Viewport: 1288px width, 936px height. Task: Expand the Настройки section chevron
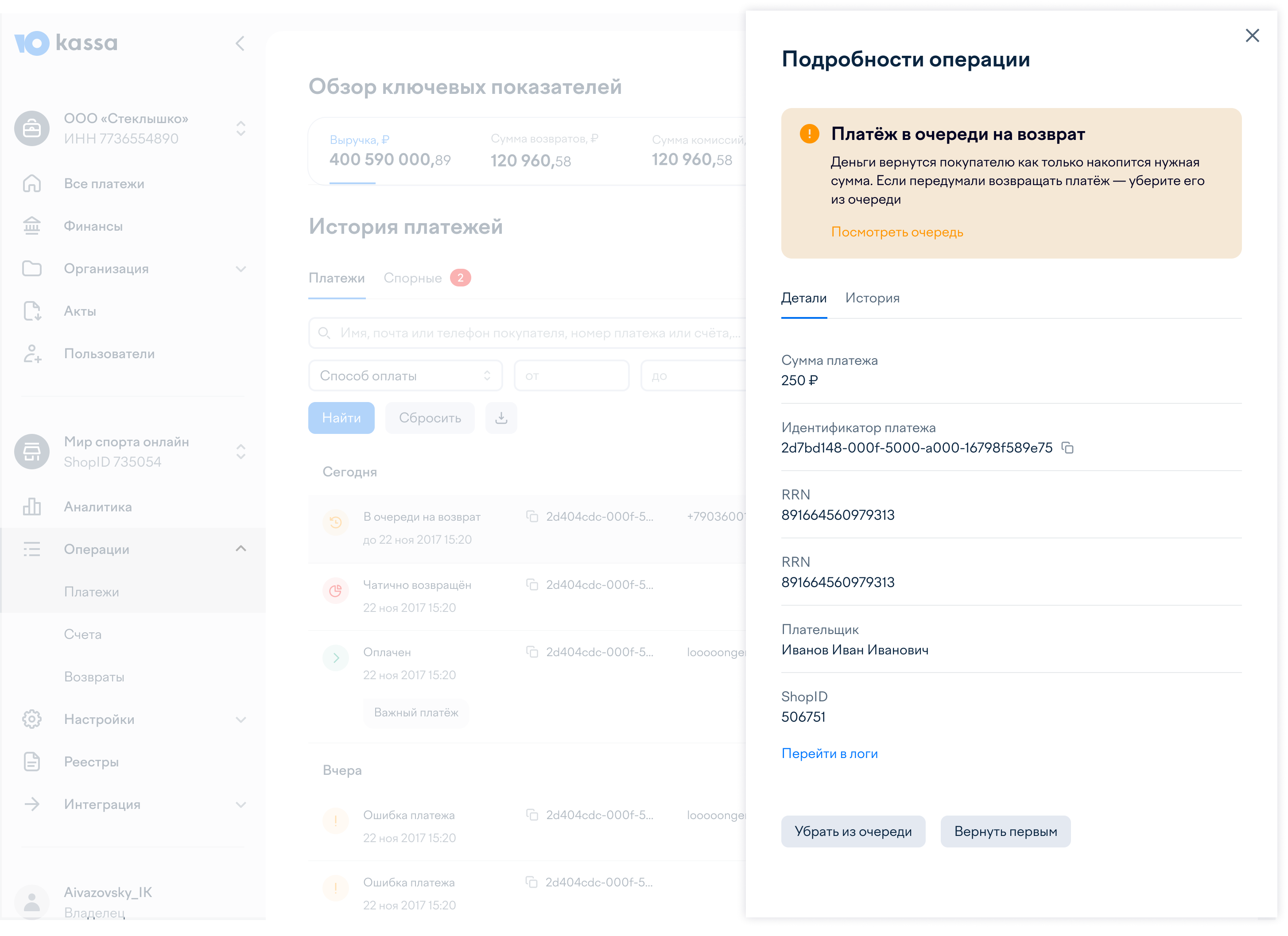(241, 720)
